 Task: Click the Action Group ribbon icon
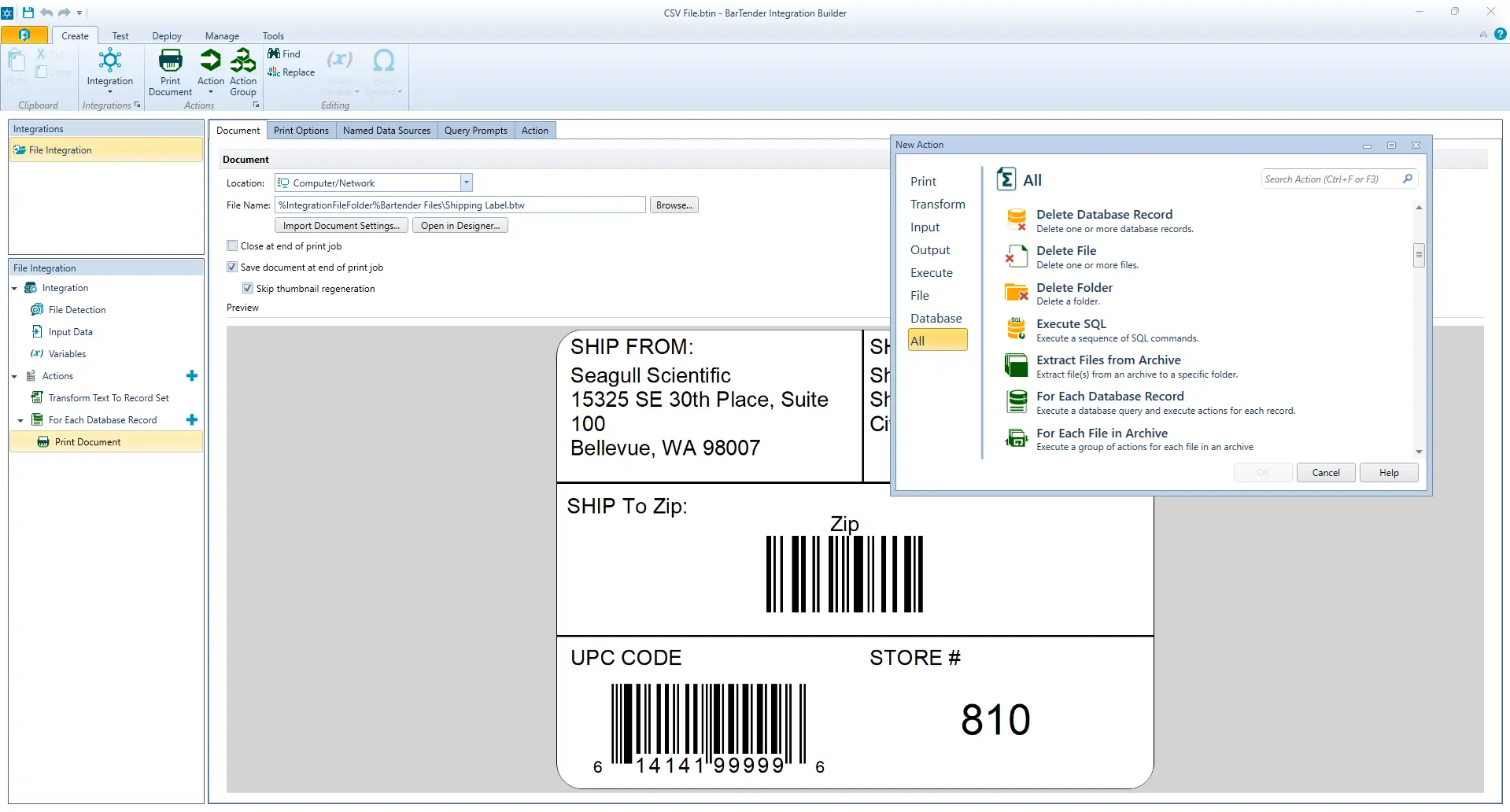(243, 61)
